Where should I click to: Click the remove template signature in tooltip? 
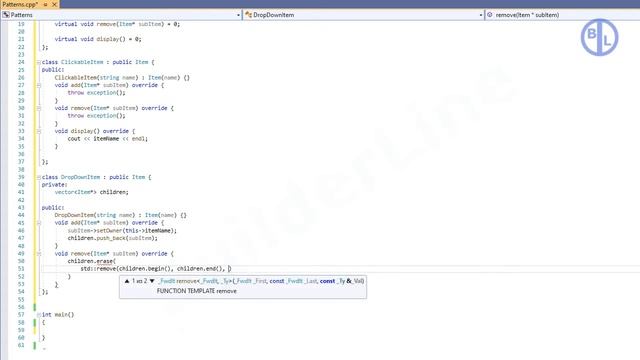click(261, 281)
